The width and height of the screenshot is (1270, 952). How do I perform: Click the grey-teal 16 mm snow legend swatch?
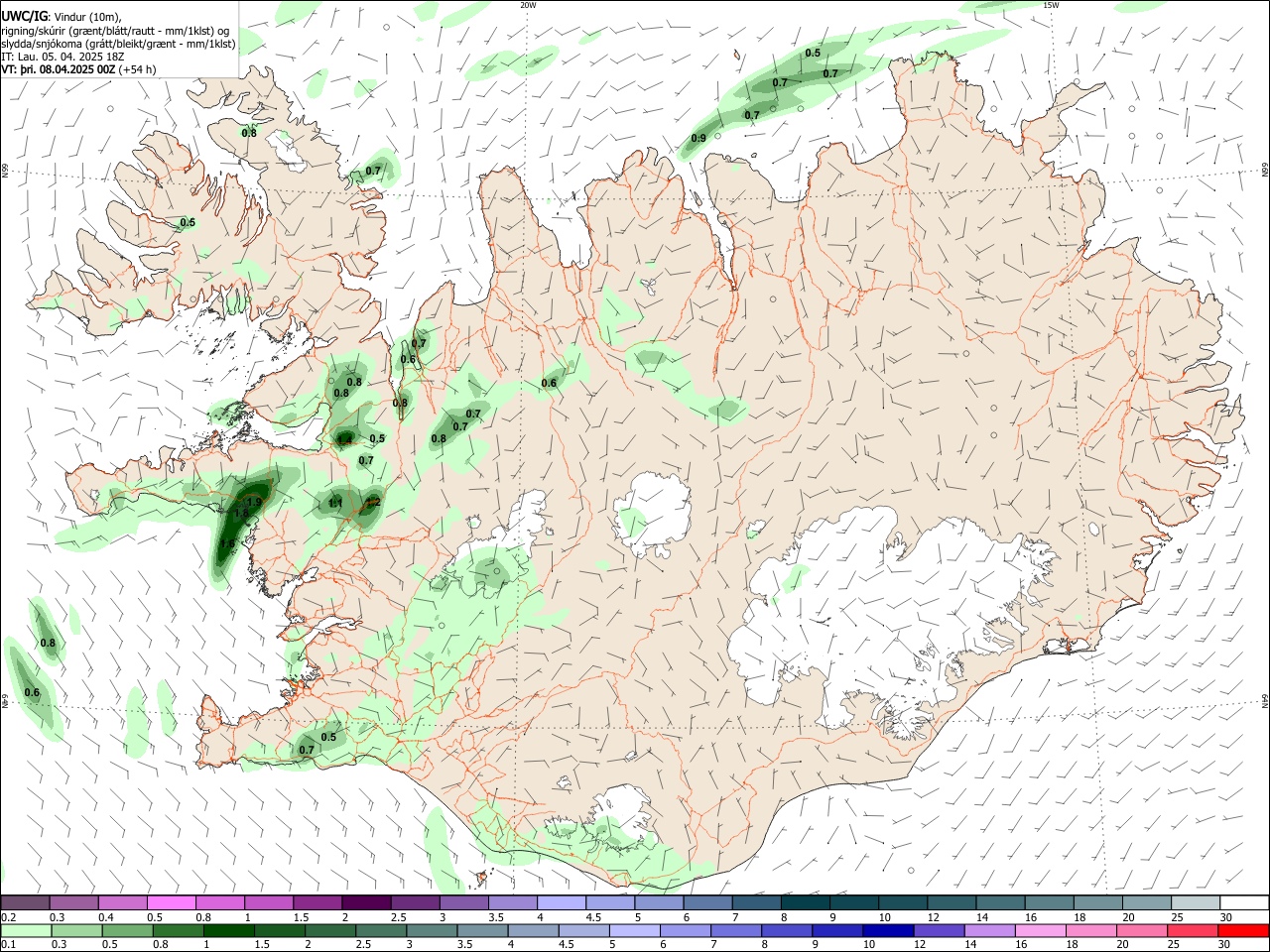[x=1051, y=902]
